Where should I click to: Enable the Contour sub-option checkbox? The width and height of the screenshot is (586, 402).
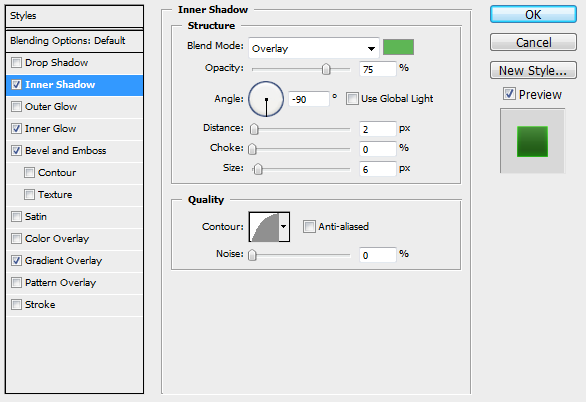(29, 173)
